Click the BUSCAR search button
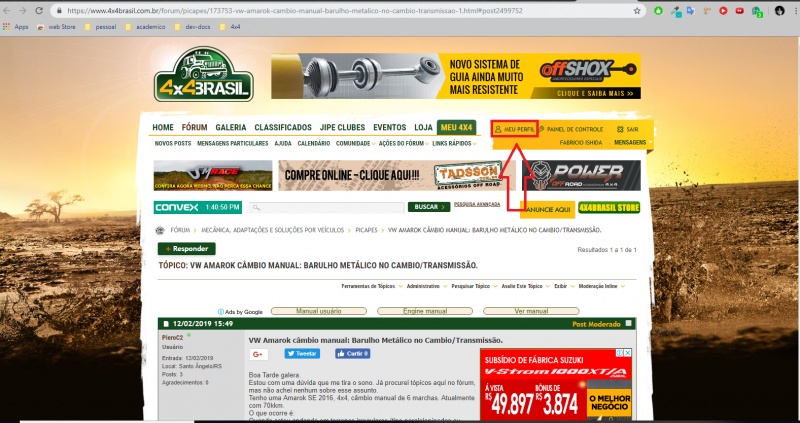Image resolution: width=800 pixels, height=423 pixels. click(429, 207)
